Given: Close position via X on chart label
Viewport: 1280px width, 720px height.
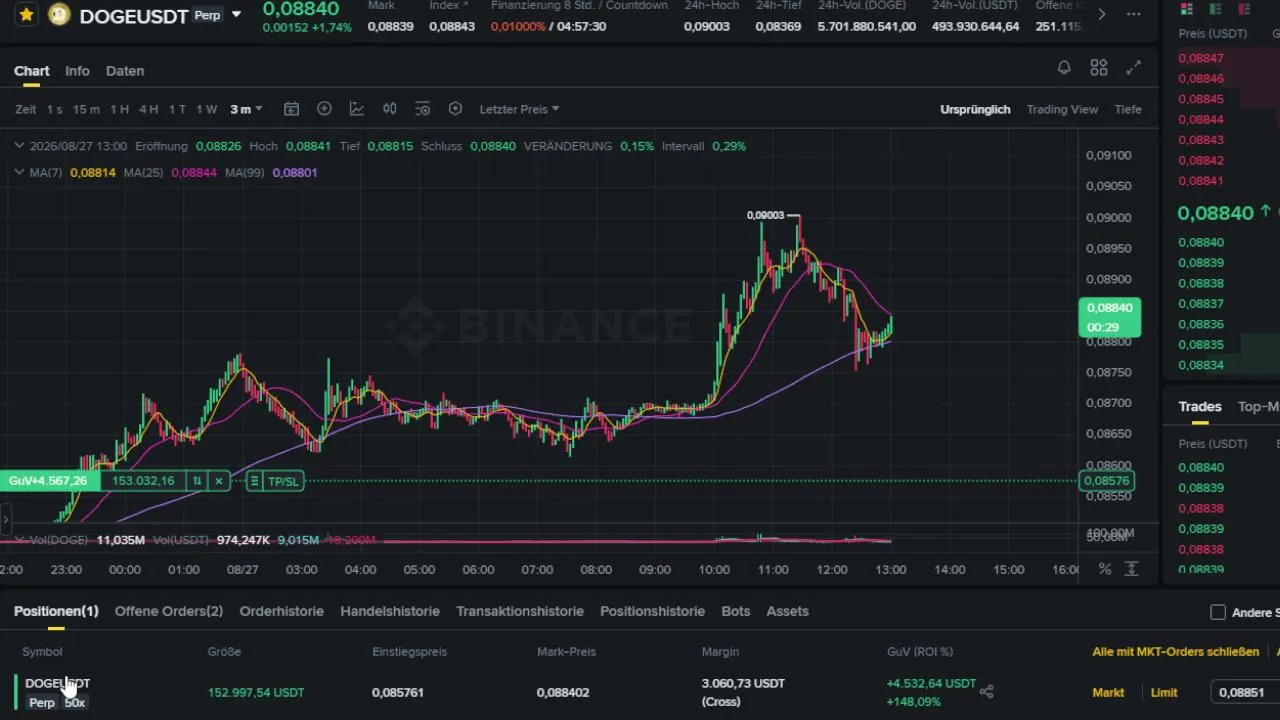Looking at the screenshot, I should click(x=219, y=481).
